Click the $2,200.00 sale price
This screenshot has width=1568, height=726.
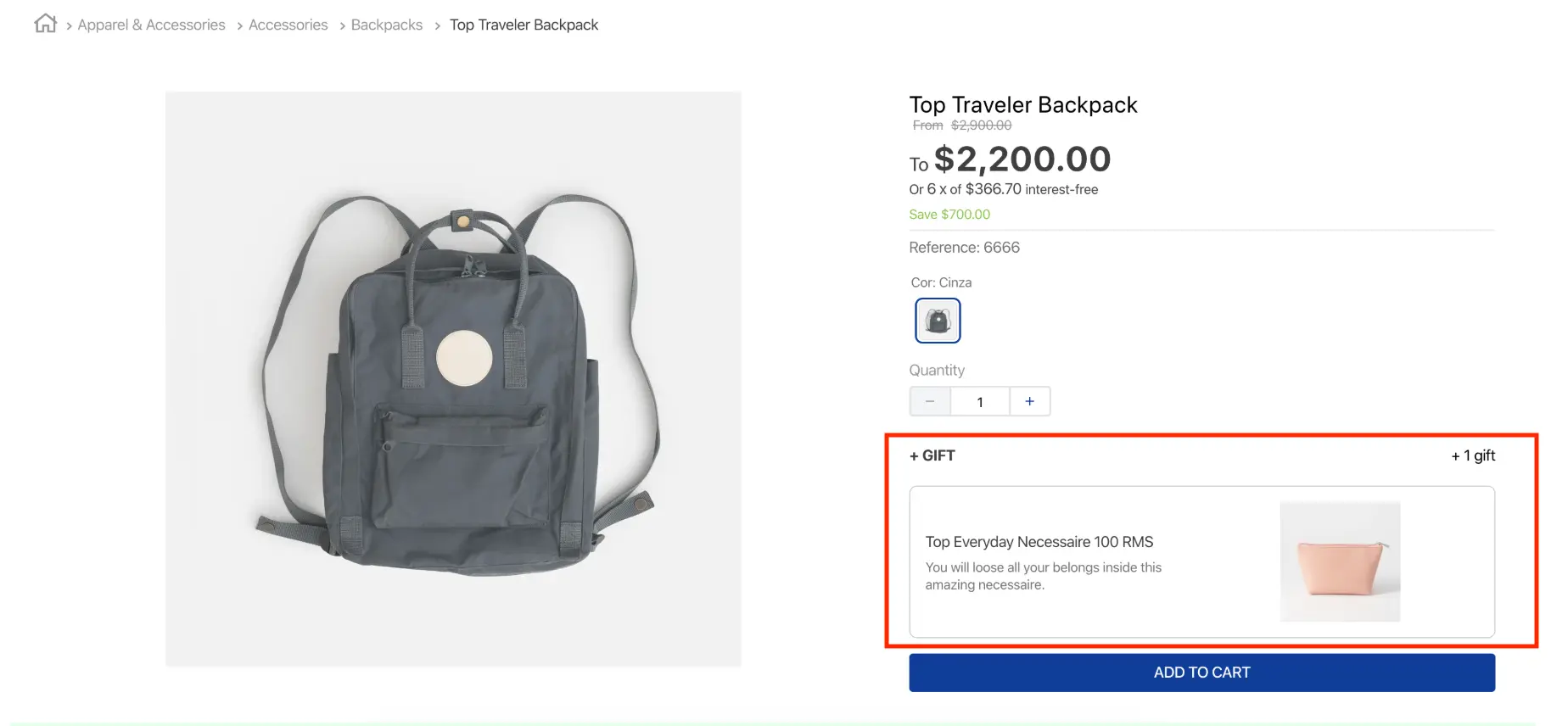tap(1022, 159)
